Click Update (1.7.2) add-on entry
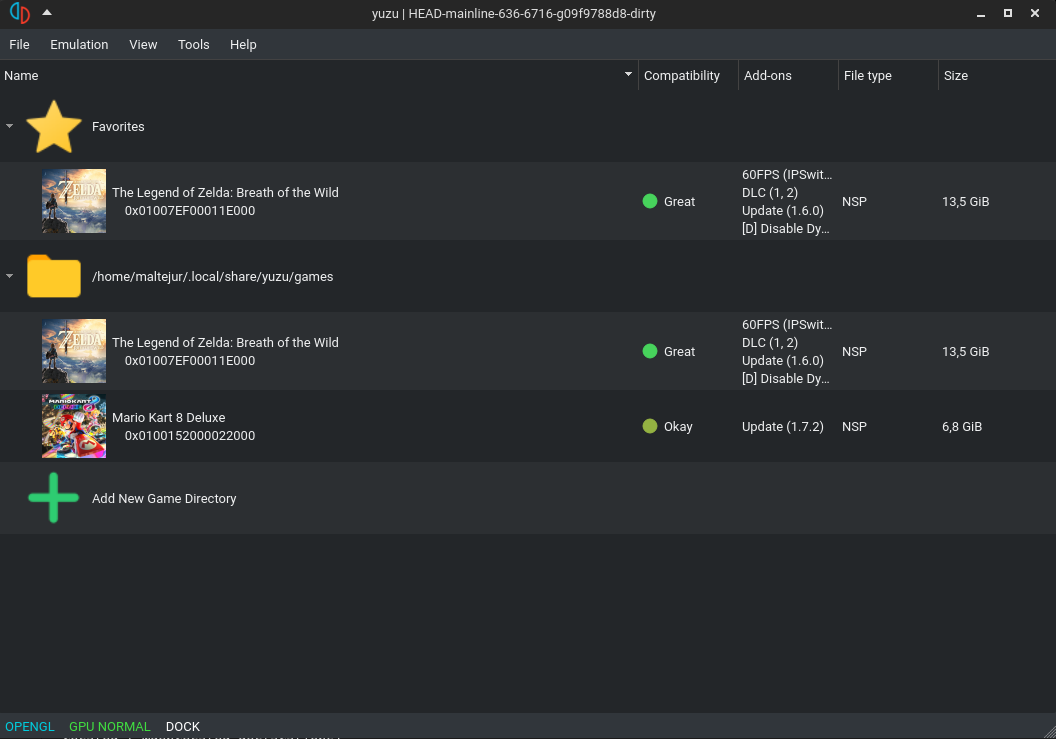Image resolution: width=1056 pixels, height=739 pixels. click(x=783, y=426)
